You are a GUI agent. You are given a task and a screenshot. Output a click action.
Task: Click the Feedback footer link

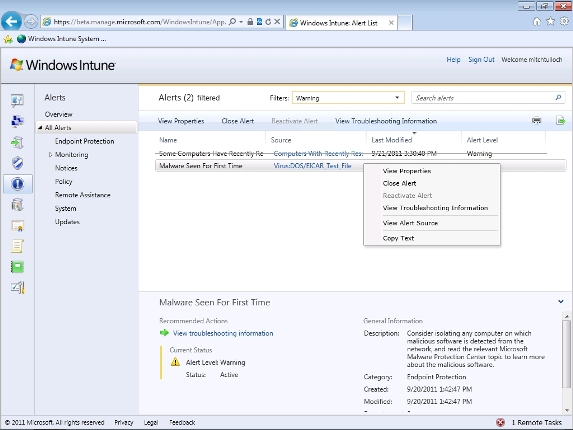tap(182, 422)
